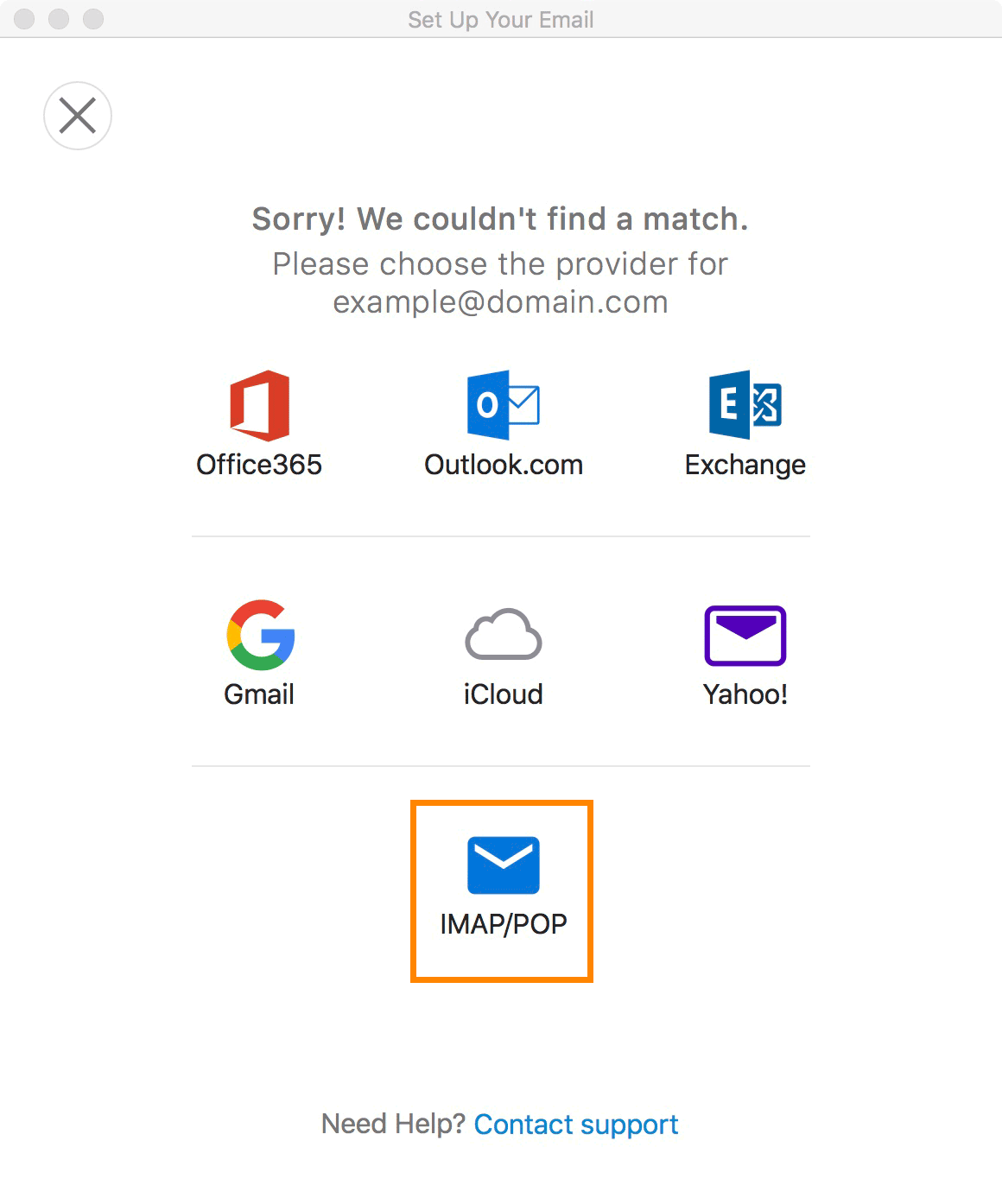Click the Outlook.com text label

[x=504, y=465]
